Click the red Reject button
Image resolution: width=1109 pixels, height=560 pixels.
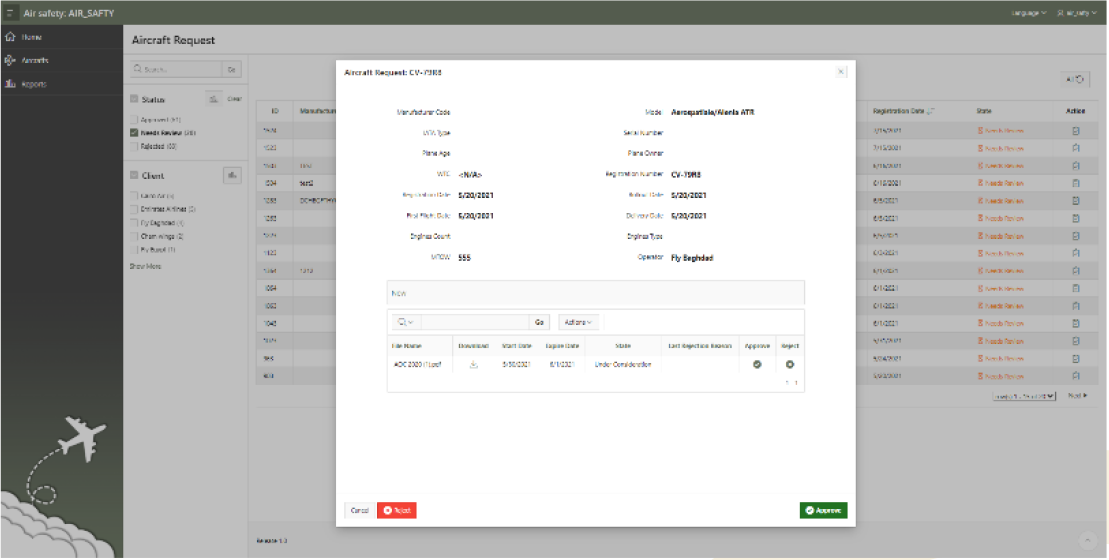397,510
